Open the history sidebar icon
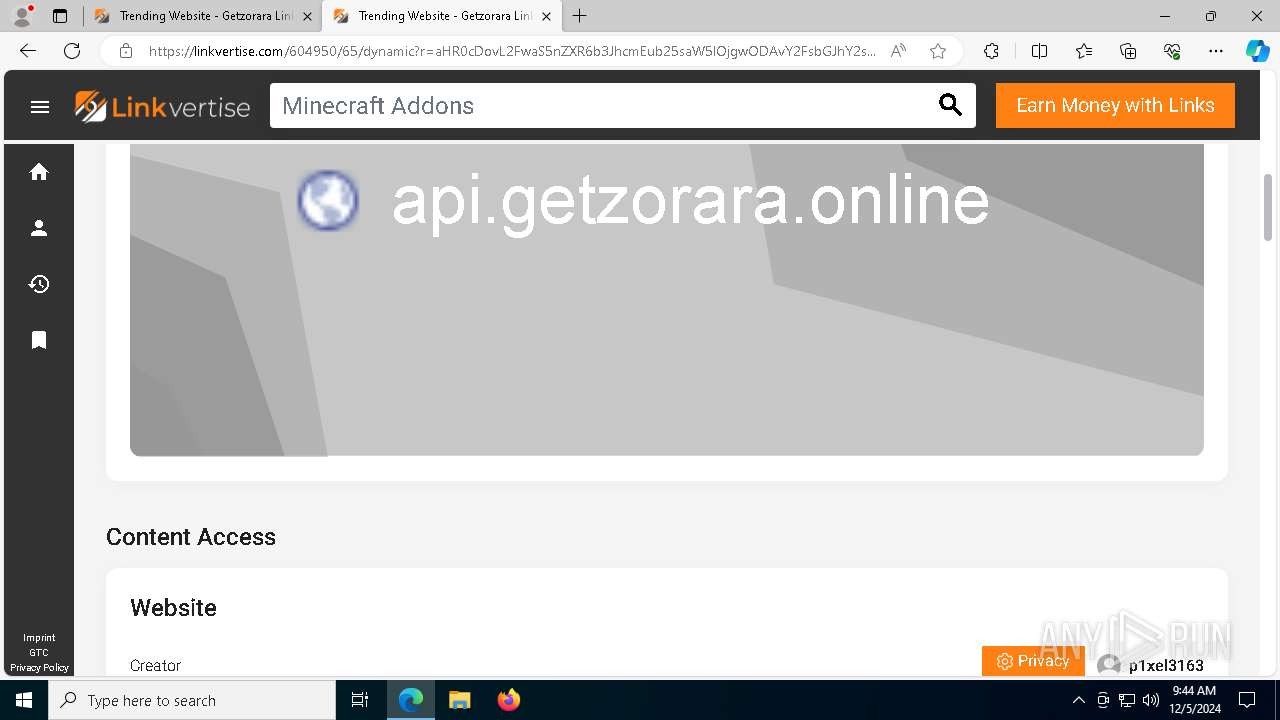Image resolution: width=1280 pixels, height=720 pixels. click(x=39, y=284)
